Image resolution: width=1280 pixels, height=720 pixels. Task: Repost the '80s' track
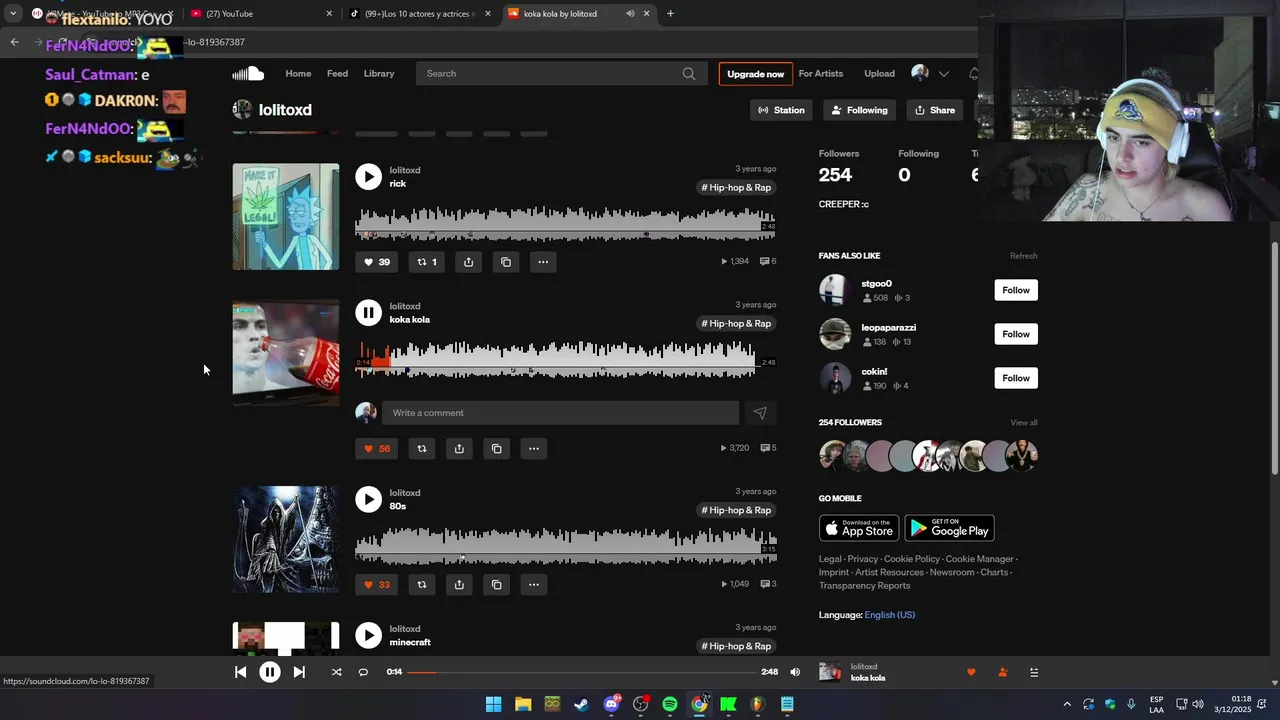[x=421, y=585]
